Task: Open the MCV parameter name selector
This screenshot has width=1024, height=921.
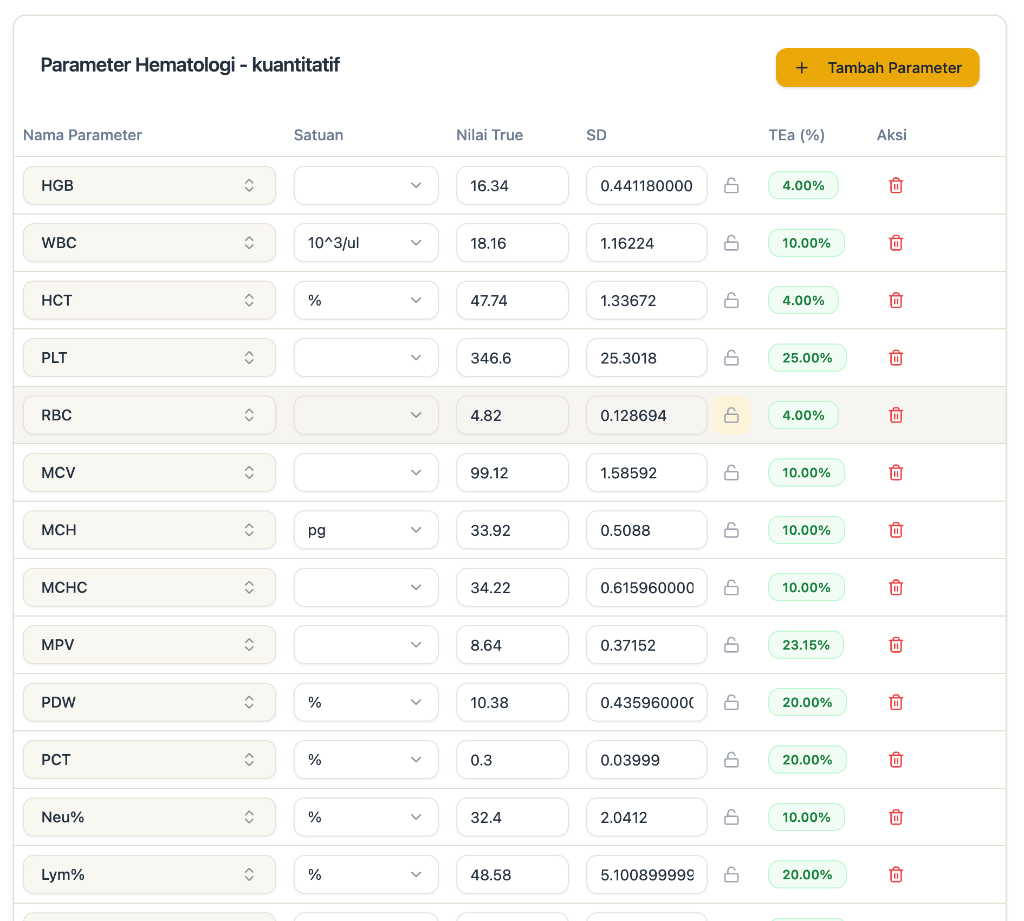Action: (x=149, y=473)
